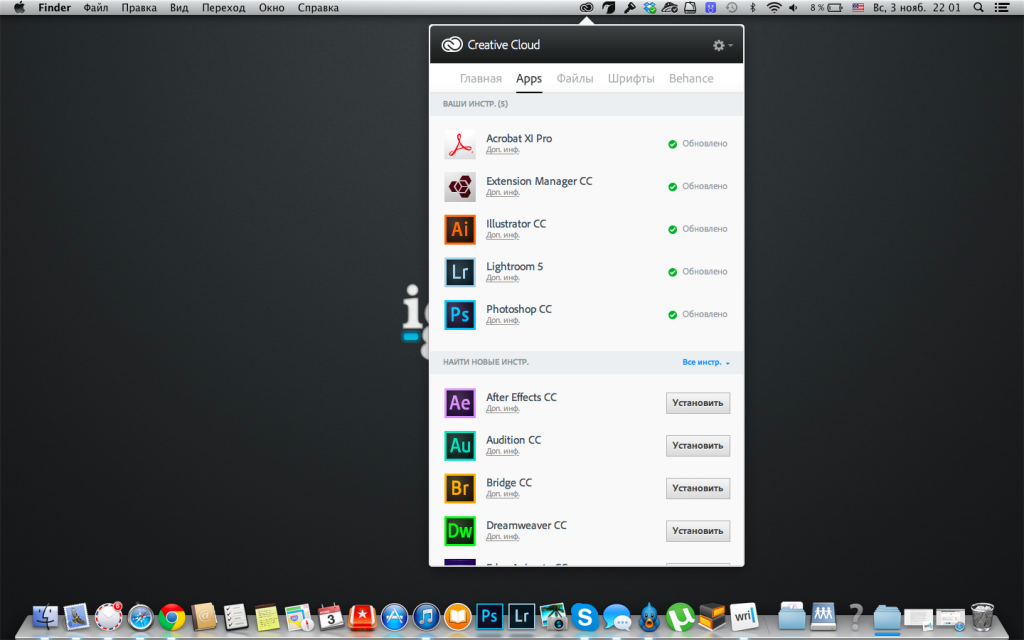The image size is (1024, 640).
Task: Open the Окно menu
Action: click(271, 8)
